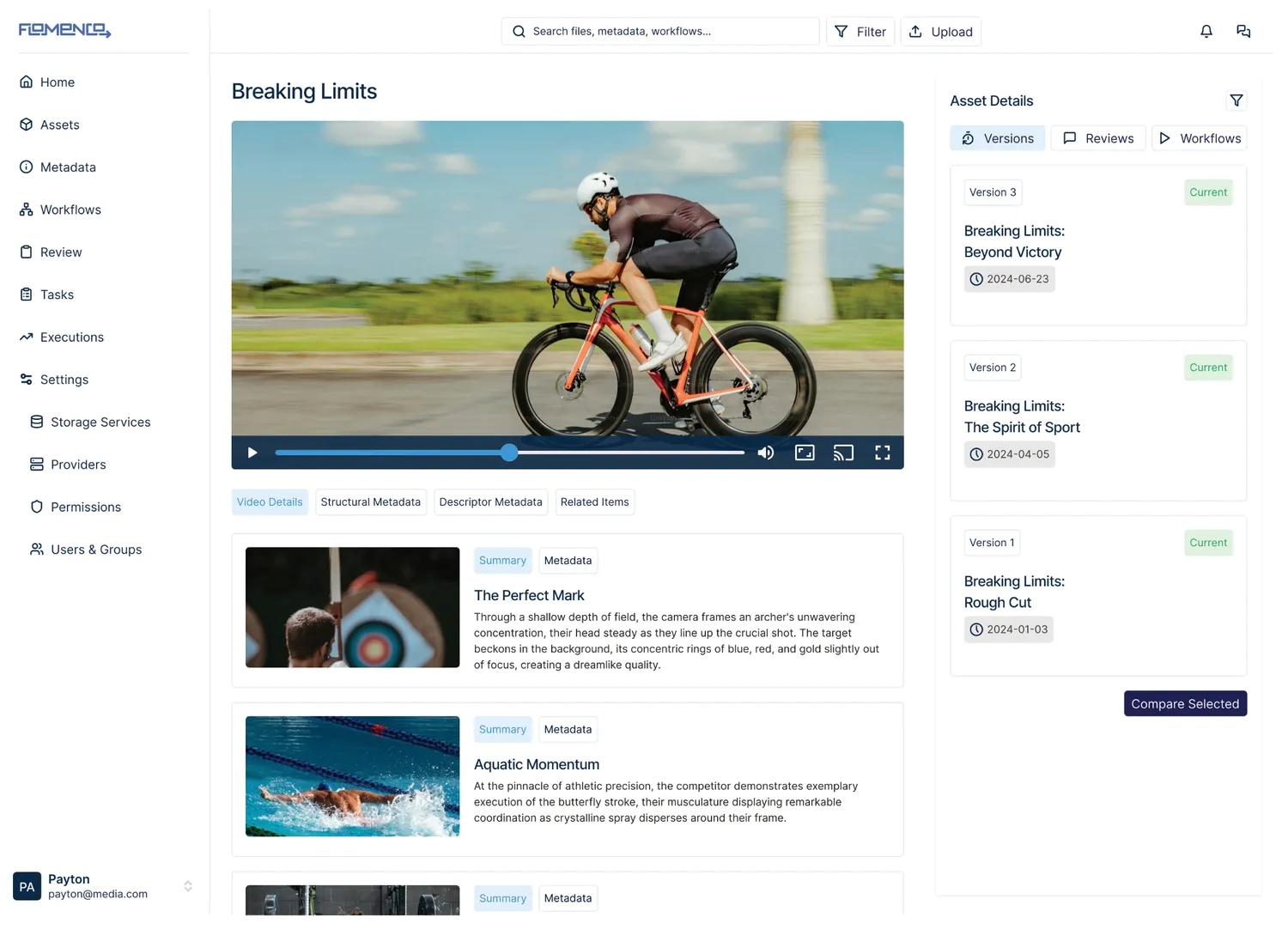Click 'Breaking Limits: The Spirit of Sport' title

coord(1022,416)
